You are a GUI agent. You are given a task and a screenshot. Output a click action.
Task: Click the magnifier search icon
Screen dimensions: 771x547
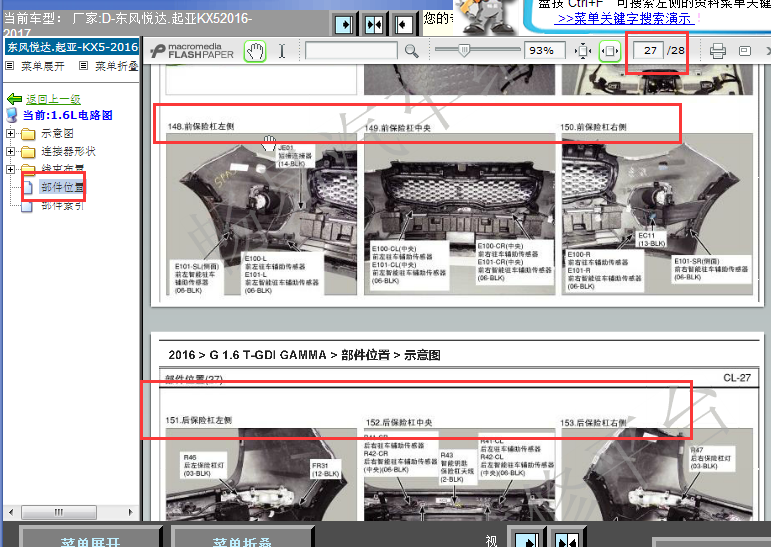pos(412,51)
